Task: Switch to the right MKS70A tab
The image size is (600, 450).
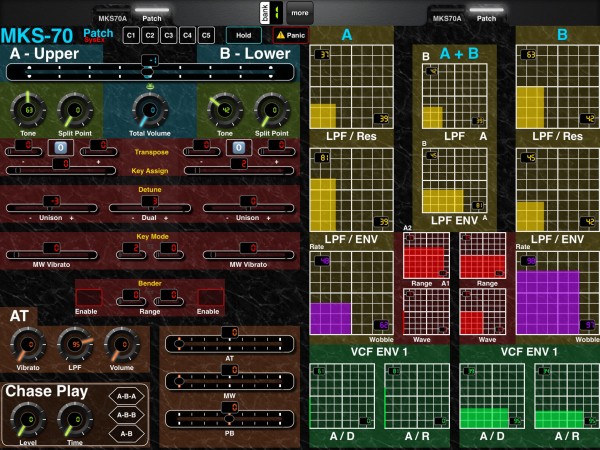Action: pos(447,15)
